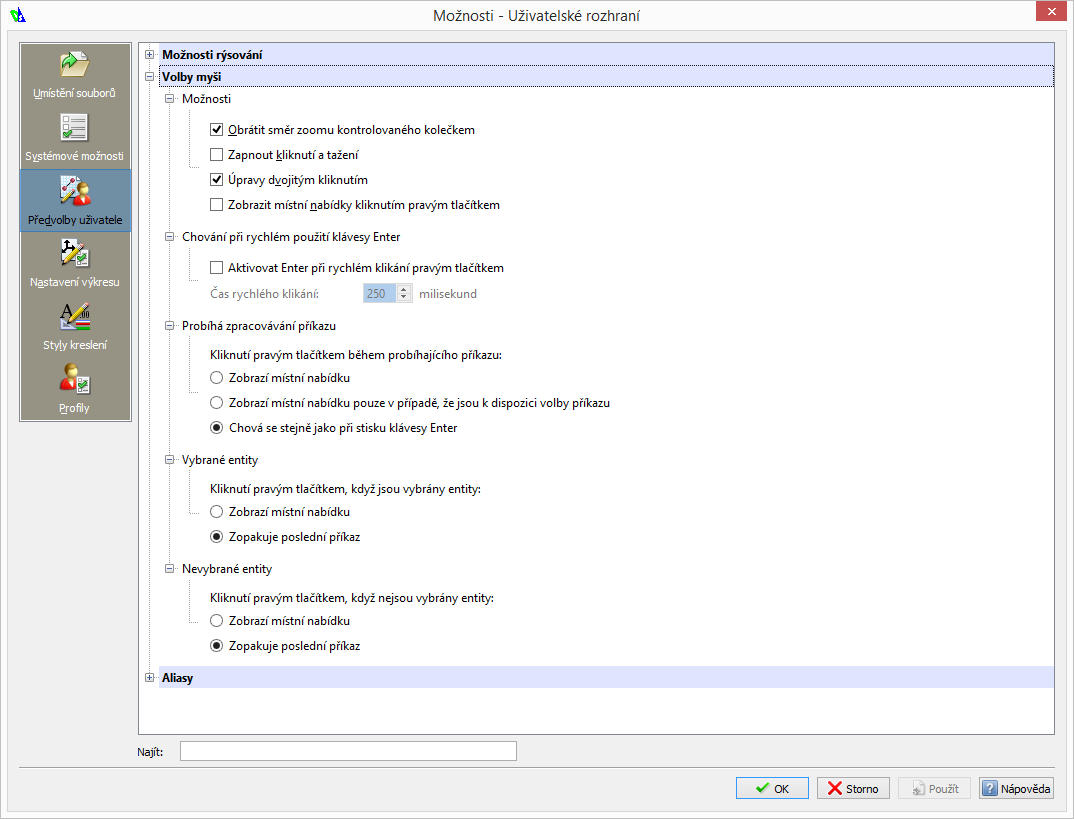Select Zobrazí místní nabídku under Vybrané entity
The image size is (1074, 819).
[216, 512]
